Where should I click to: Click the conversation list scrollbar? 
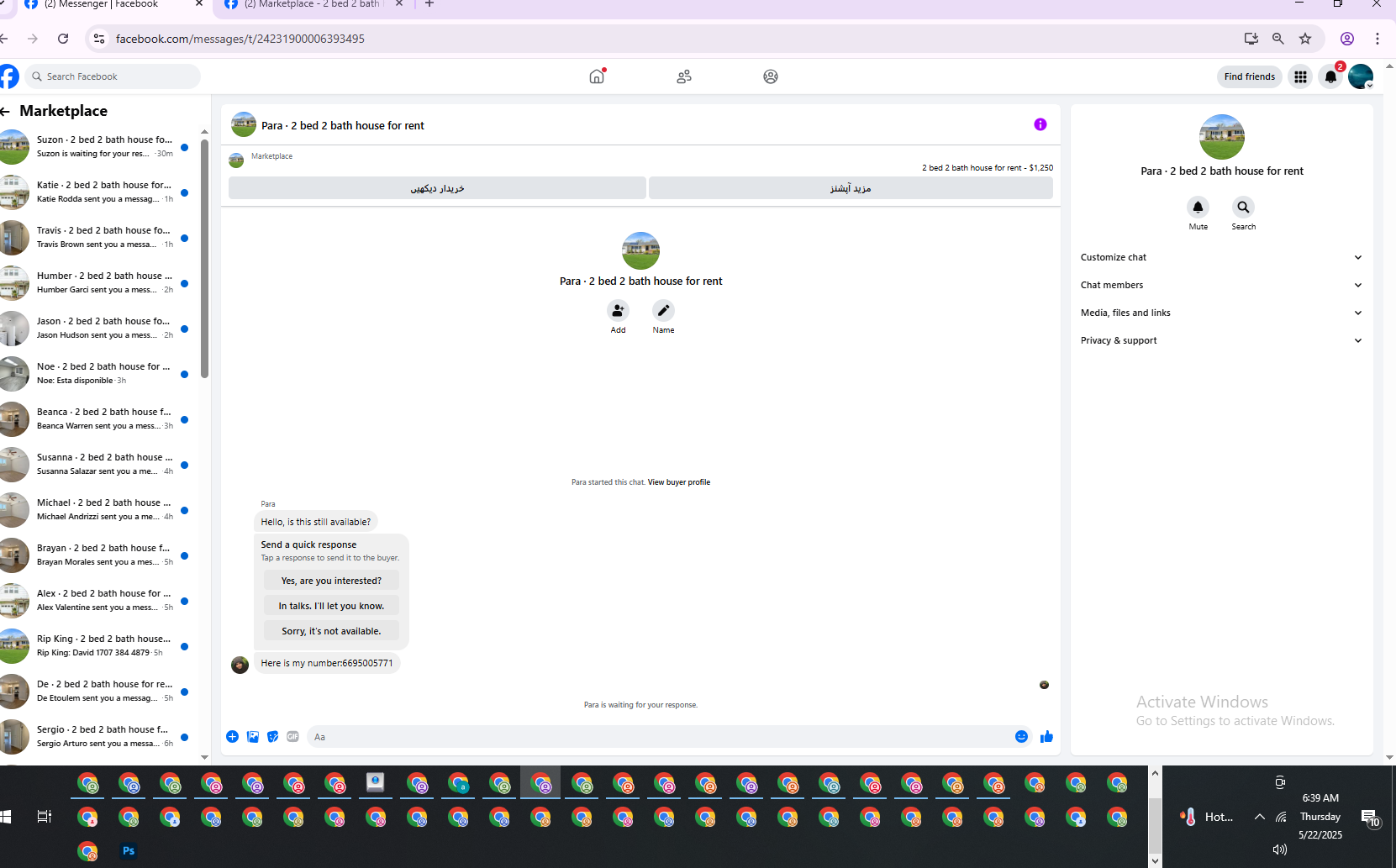pos(204,258)
